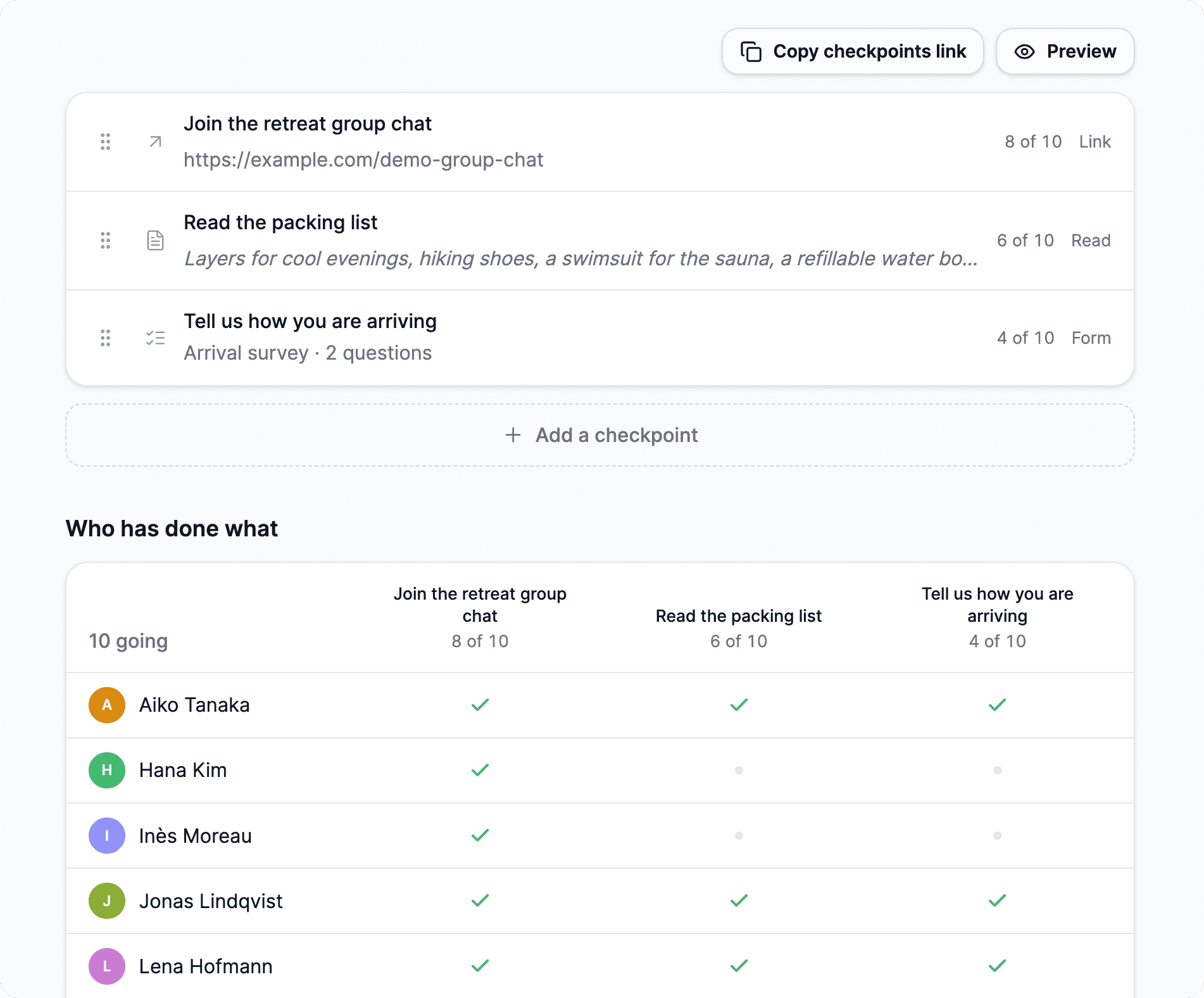1204x998 pixels.
Task: Click Jonas Lindqvist's arrival survey checkmark
Action: (x=997, y=900)
